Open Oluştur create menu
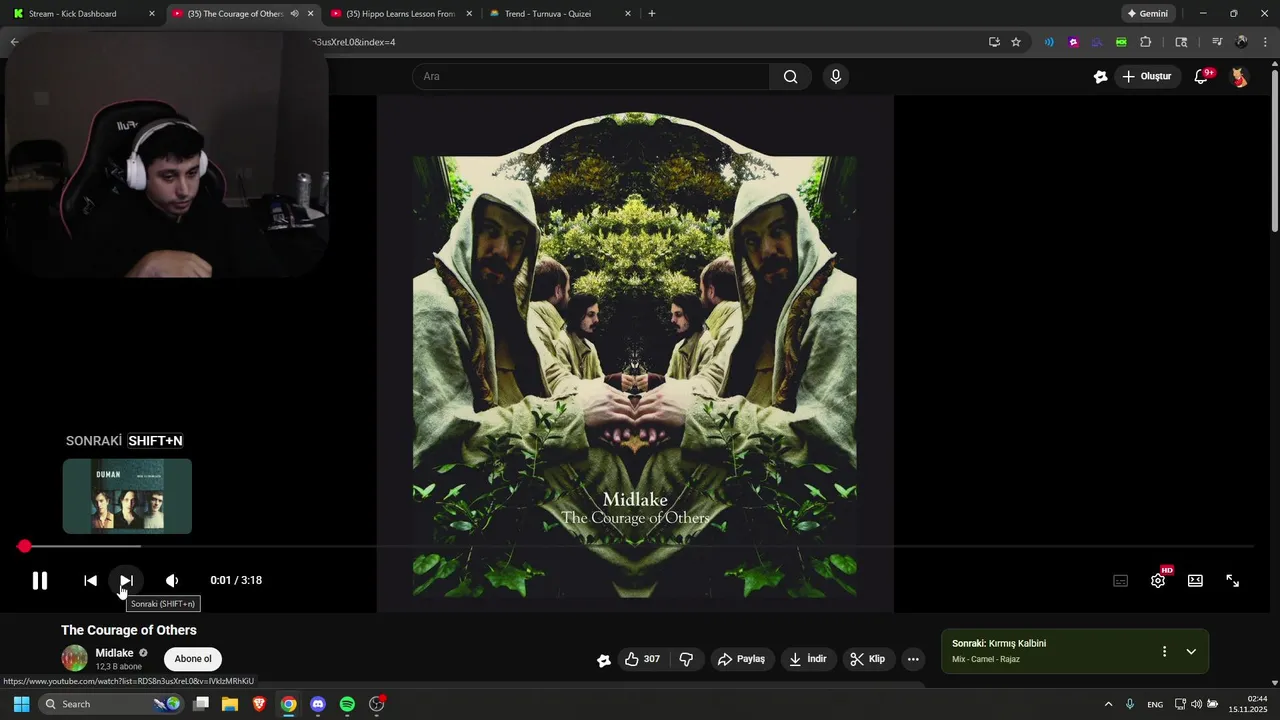This screenshot has height=720, width=1280. (1148, 76)
